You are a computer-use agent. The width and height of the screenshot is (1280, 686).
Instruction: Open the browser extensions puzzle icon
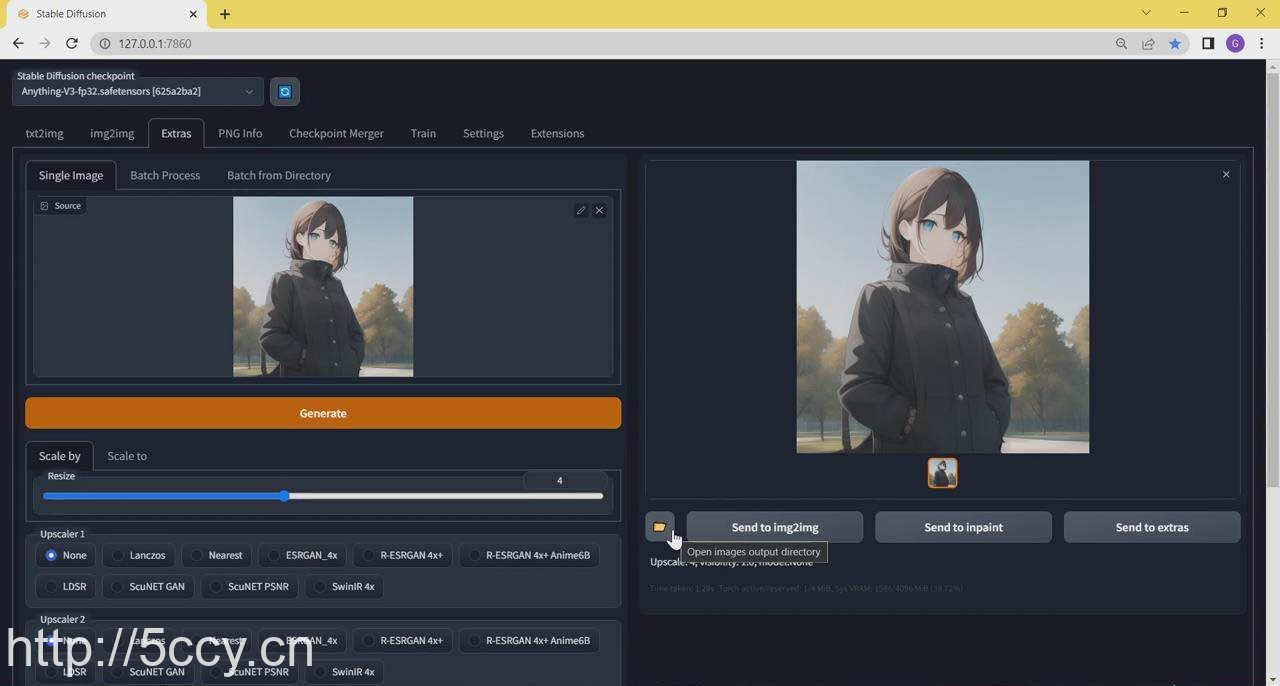click(x=1206, y=43)
